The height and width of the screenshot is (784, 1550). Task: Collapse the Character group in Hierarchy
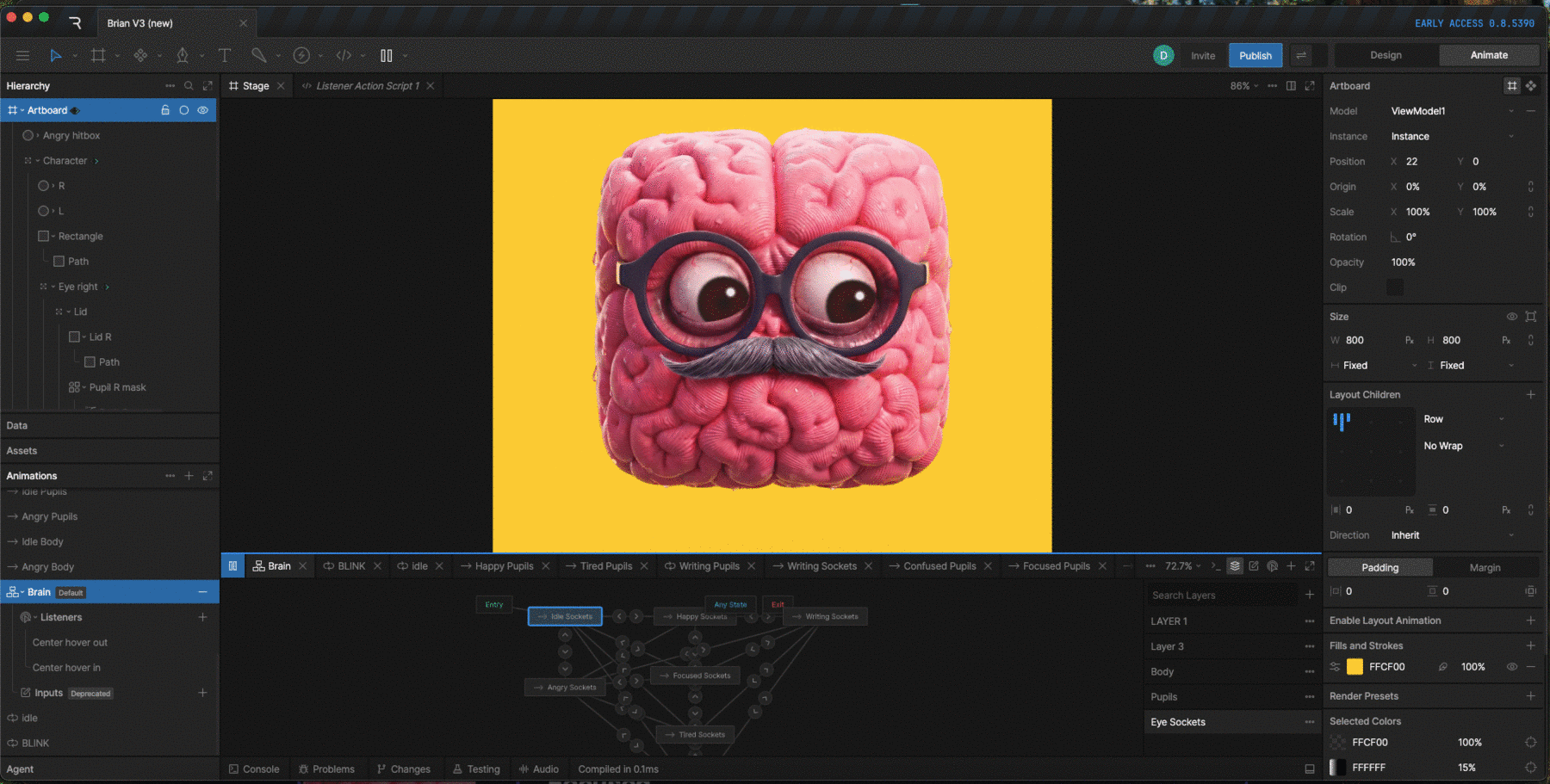38,161
